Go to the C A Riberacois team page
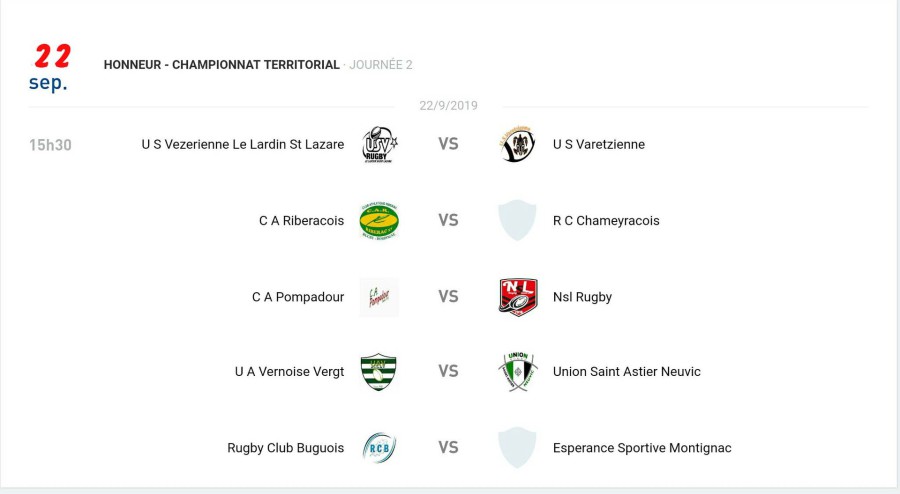 301,221
